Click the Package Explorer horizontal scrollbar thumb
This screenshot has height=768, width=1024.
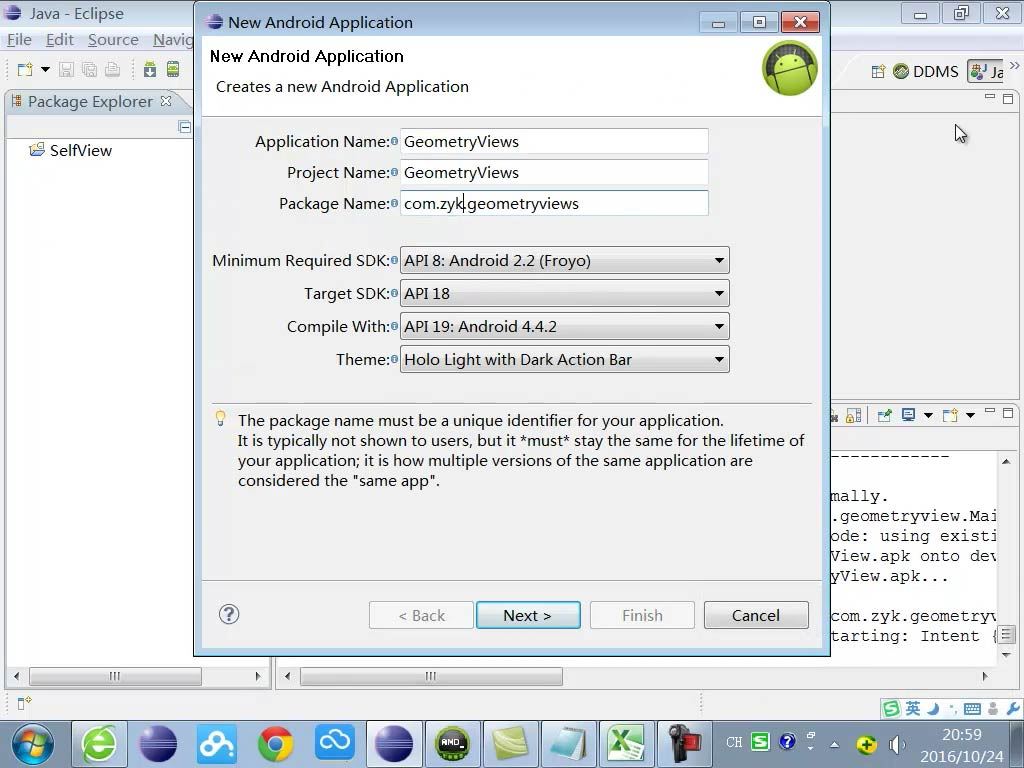tap(115, 676)
